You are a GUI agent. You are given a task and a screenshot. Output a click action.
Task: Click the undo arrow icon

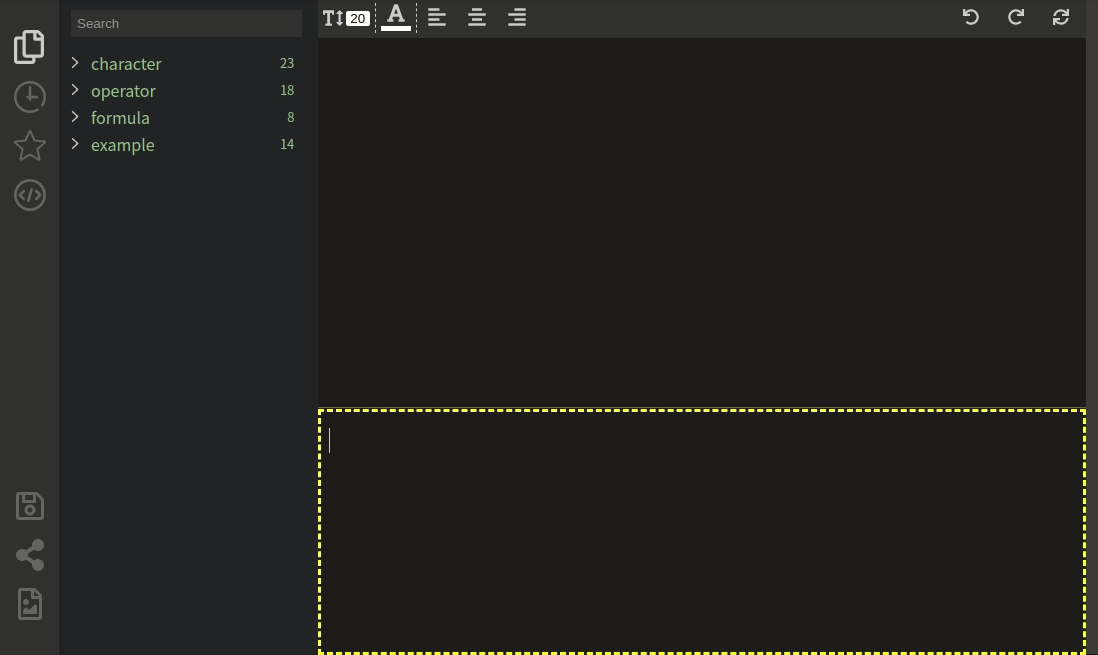coord(970,17)
